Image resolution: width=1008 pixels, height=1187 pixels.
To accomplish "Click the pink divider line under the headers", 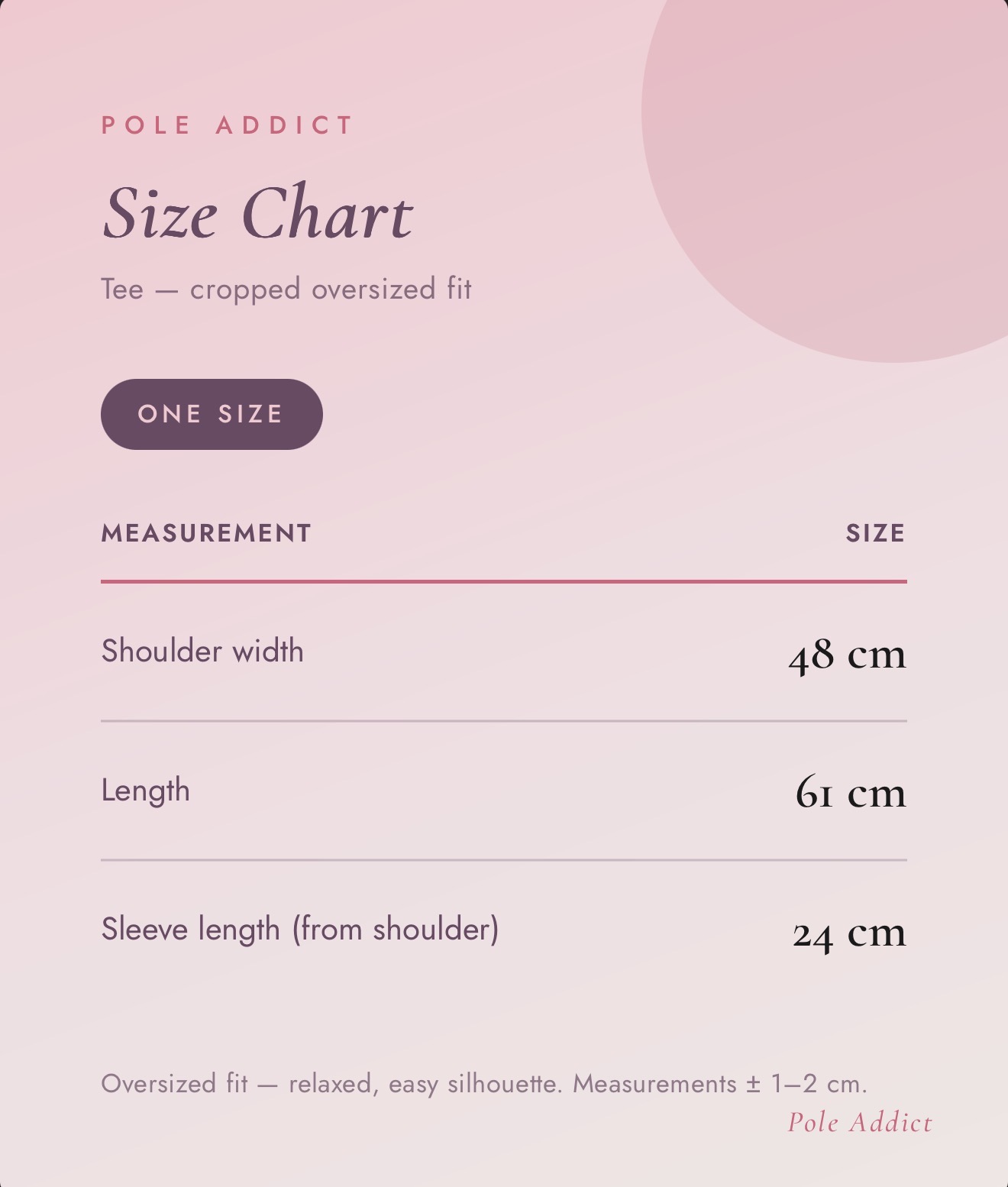I will (x=504, y=581).
